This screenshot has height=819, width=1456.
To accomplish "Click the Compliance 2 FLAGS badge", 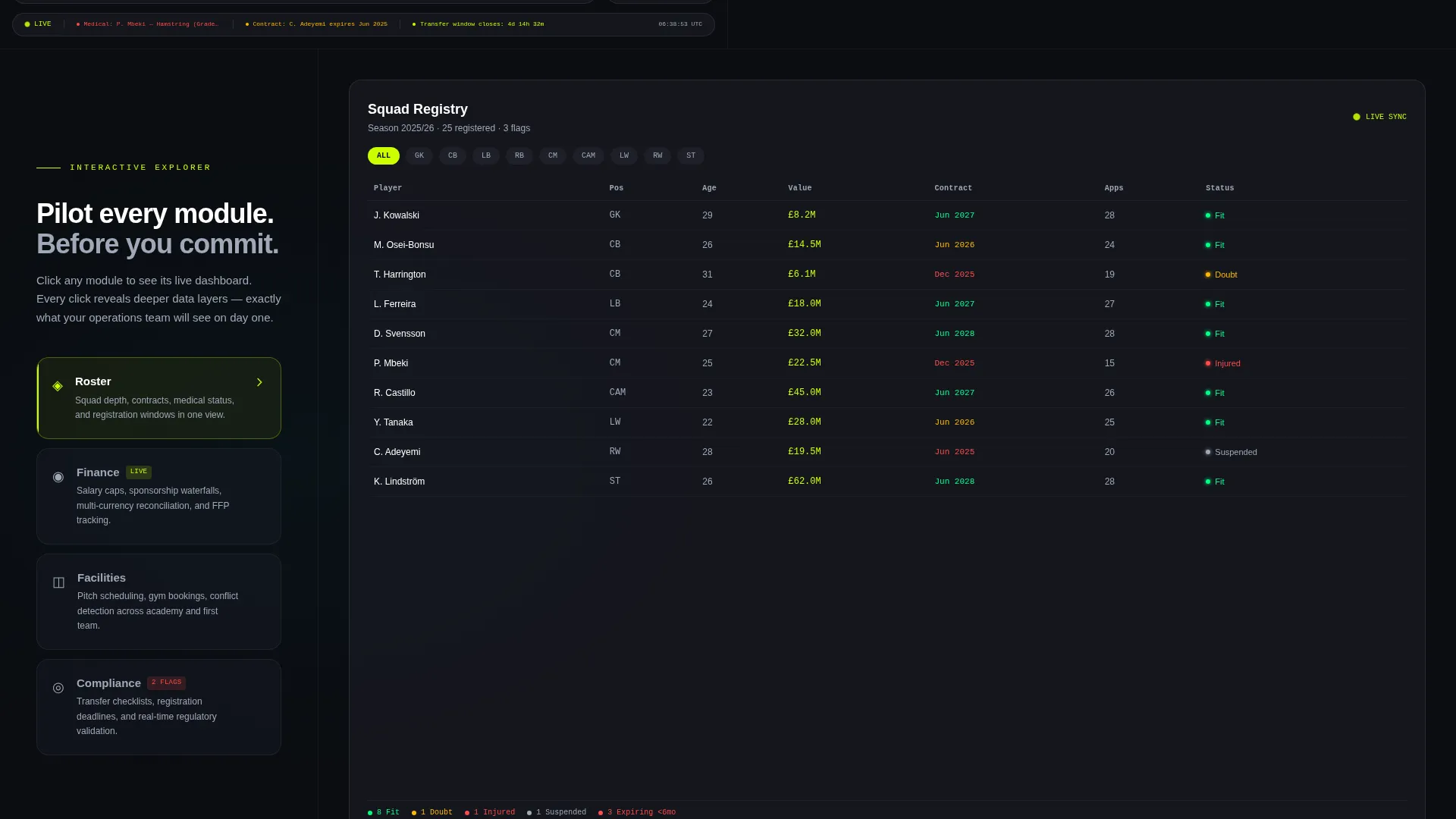I will coord(166,682).
